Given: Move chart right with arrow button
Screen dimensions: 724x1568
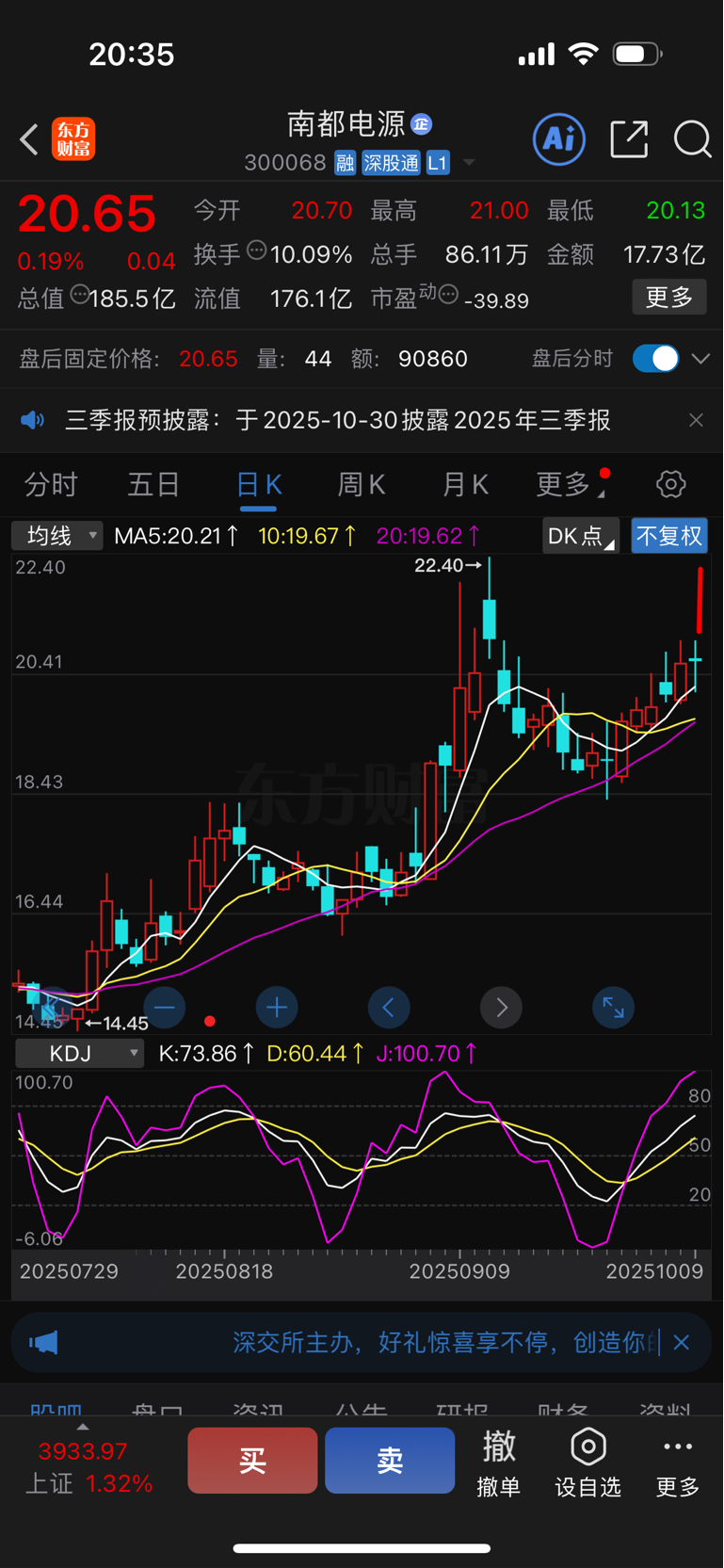Looking at the screenshot, I should click(502, 1008).
